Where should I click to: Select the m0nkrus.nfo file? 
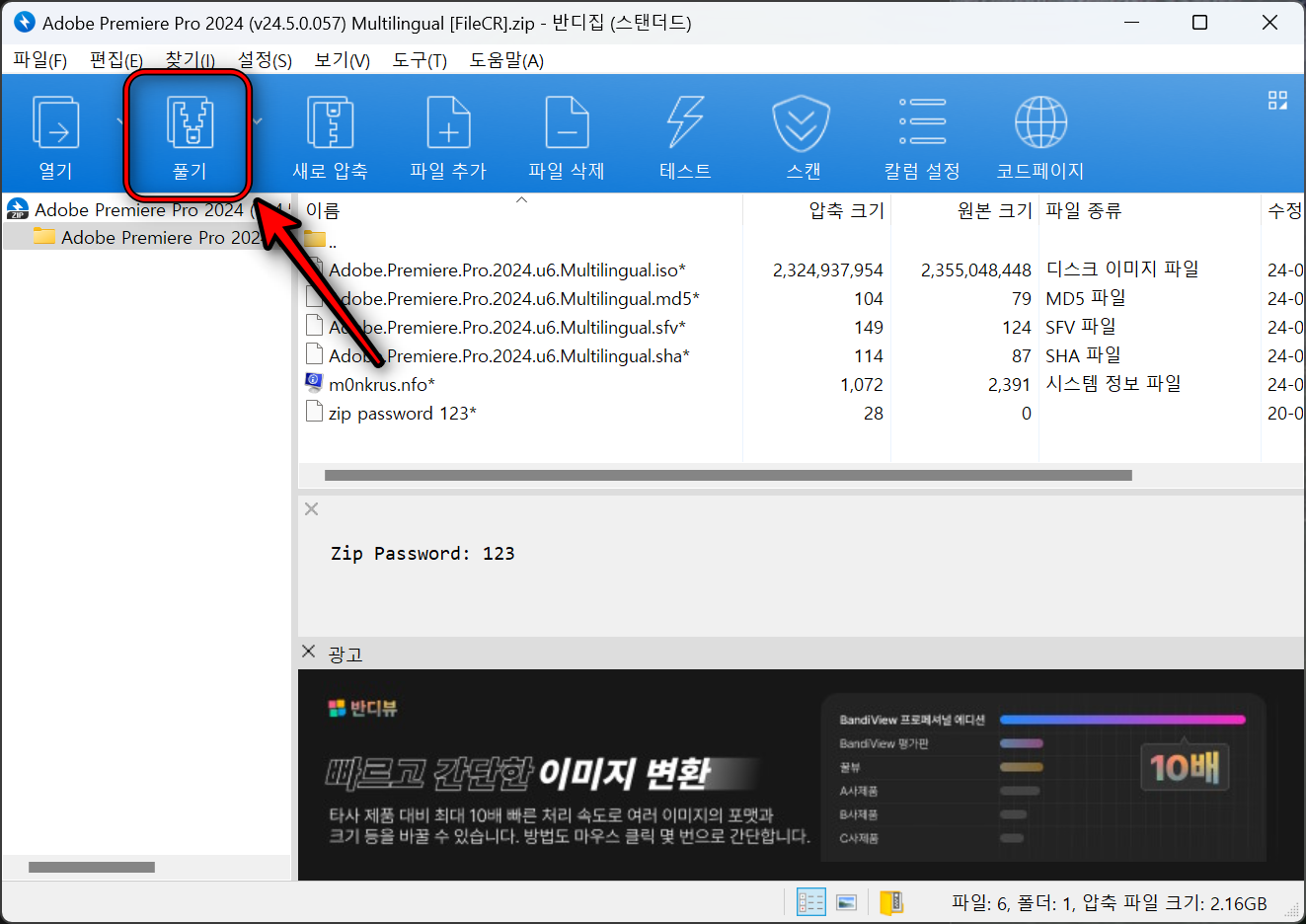point(381,384)
